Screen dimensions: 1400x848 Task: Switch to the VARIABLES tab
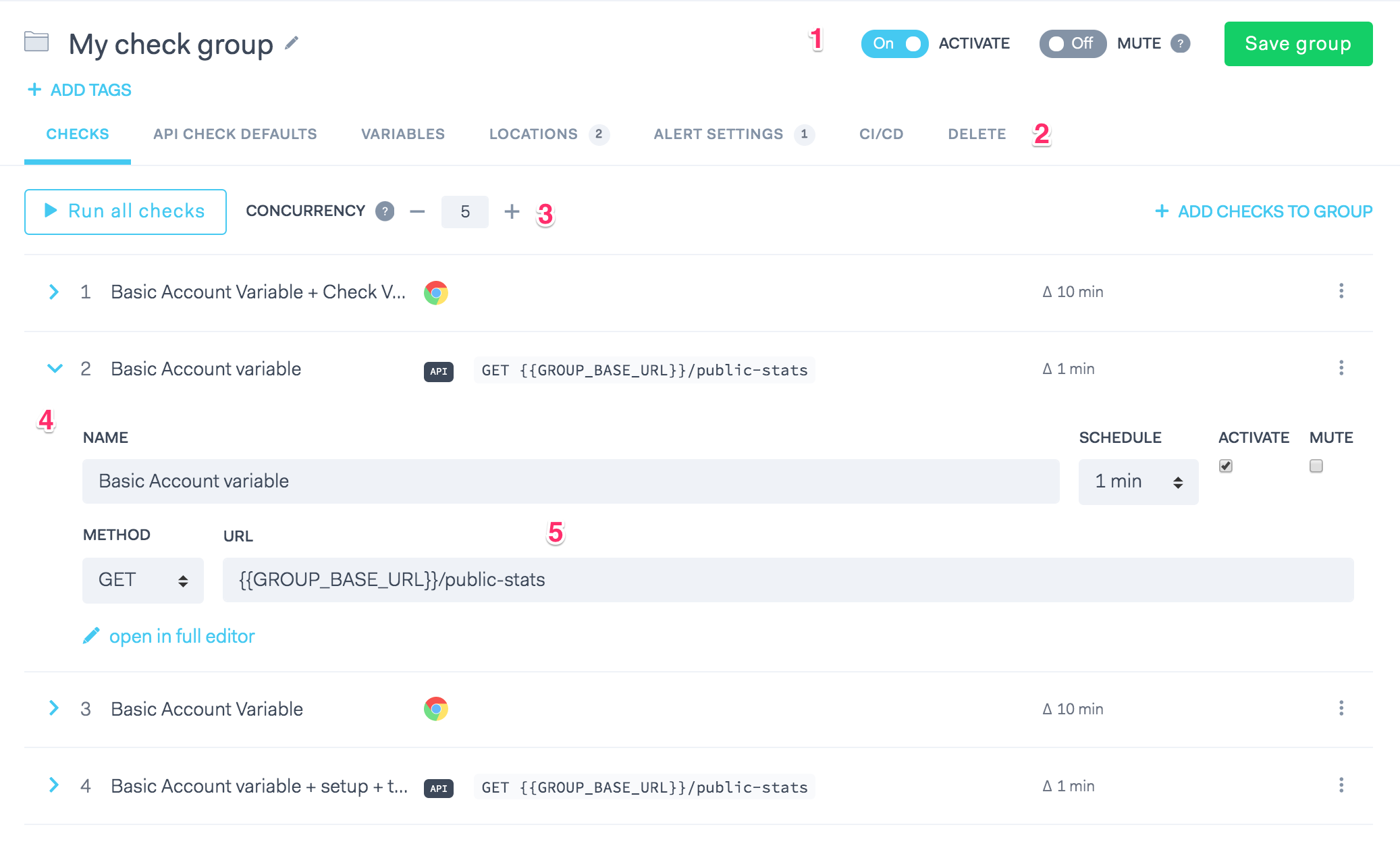pos(403,133)
